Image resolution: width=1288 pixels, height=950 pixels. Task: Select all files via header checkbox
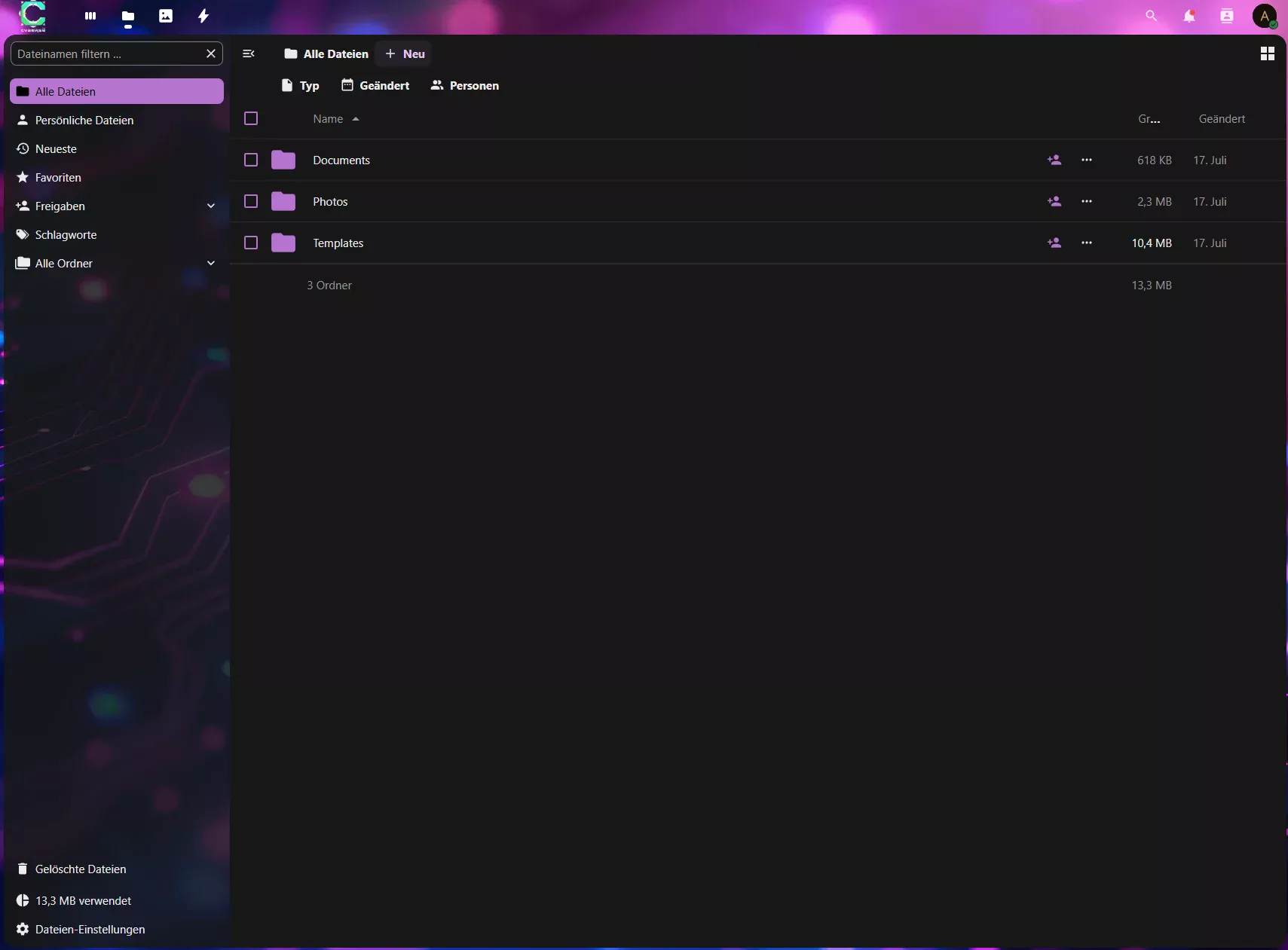pos(250,118)
